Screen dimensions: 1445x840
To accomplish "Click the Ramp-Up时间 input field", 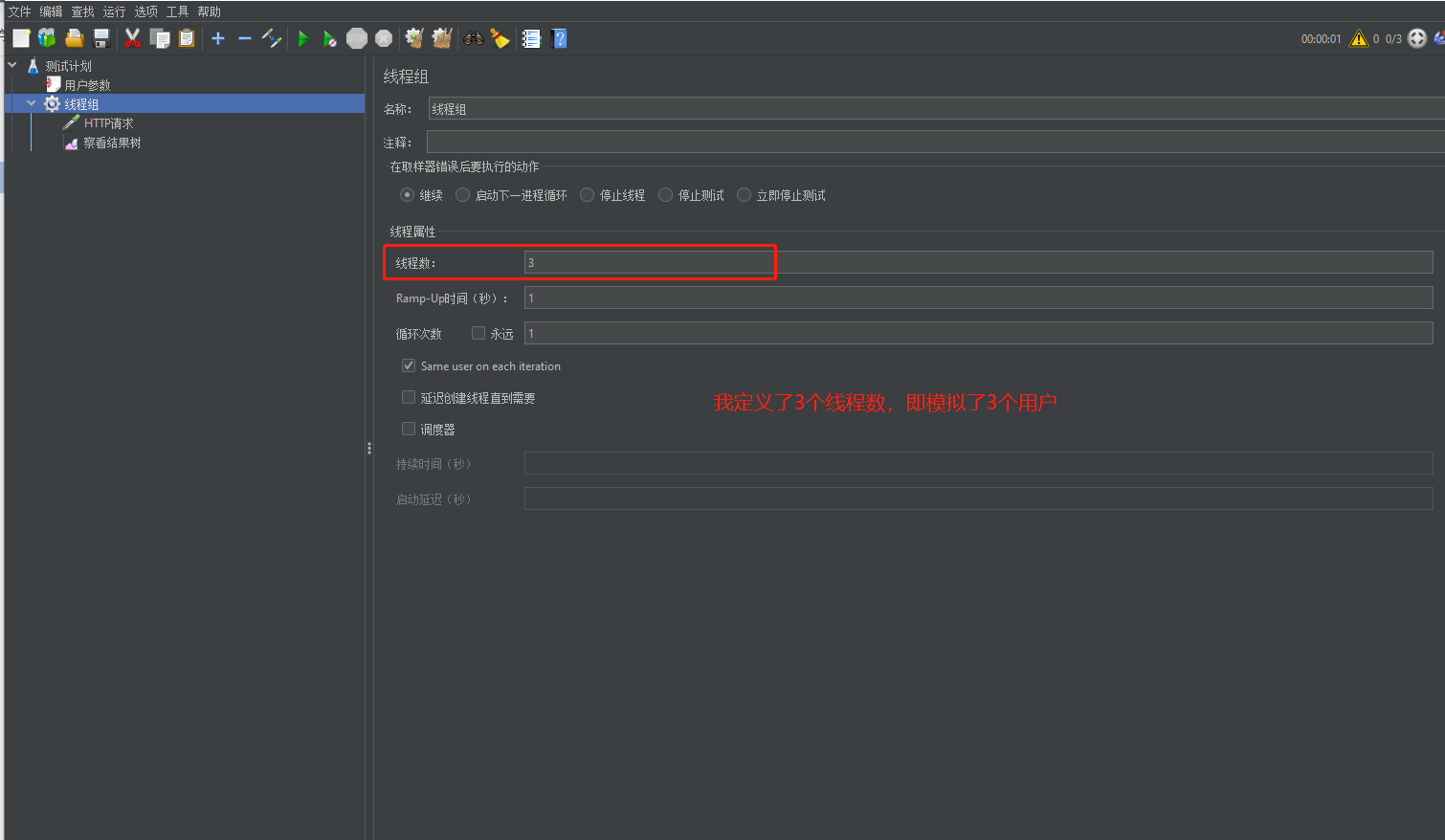I will 978,298.
